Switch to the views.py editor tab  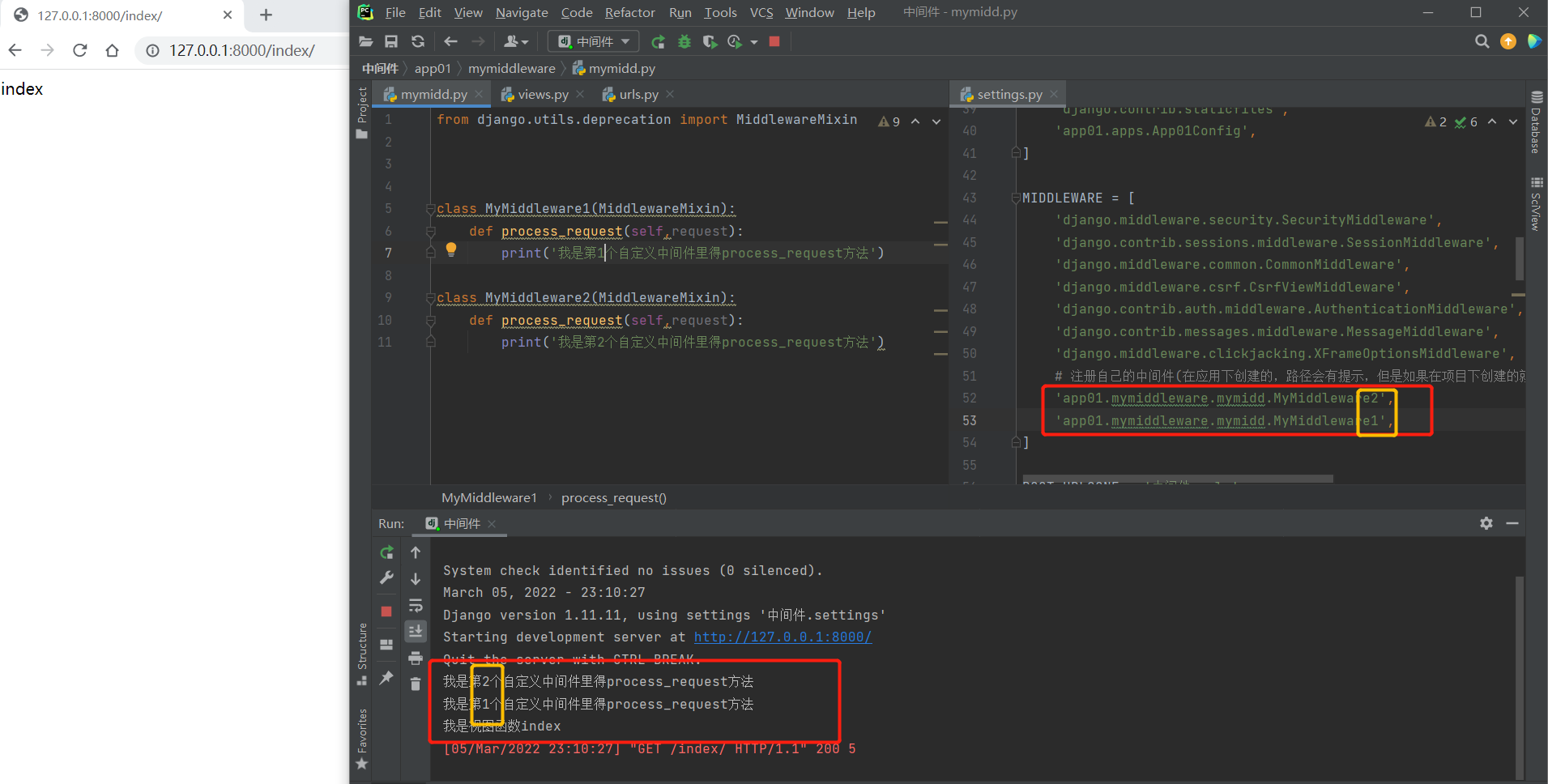543,95
